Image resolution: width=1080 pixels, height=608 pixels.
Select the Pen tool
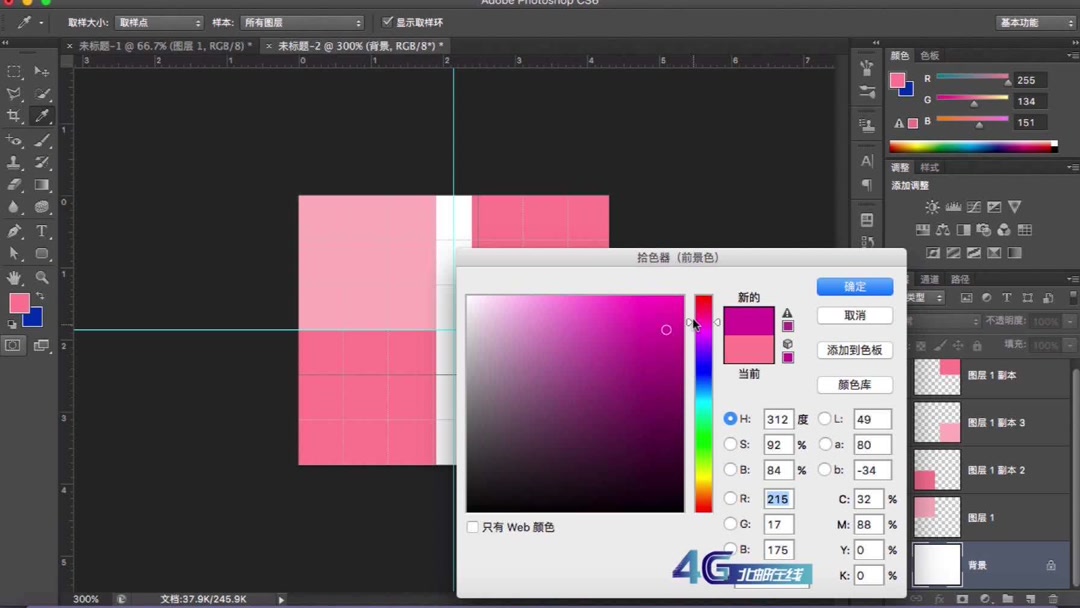pos(15,230)
